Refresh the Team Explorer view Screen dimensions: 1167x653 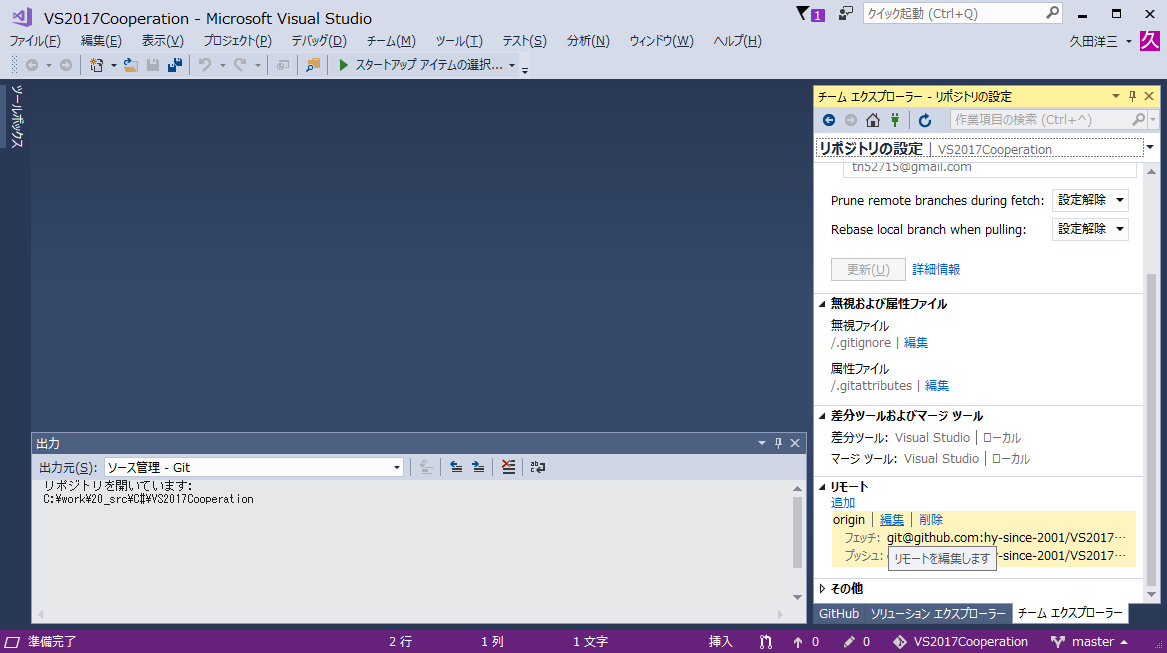(x=924, y=119)
